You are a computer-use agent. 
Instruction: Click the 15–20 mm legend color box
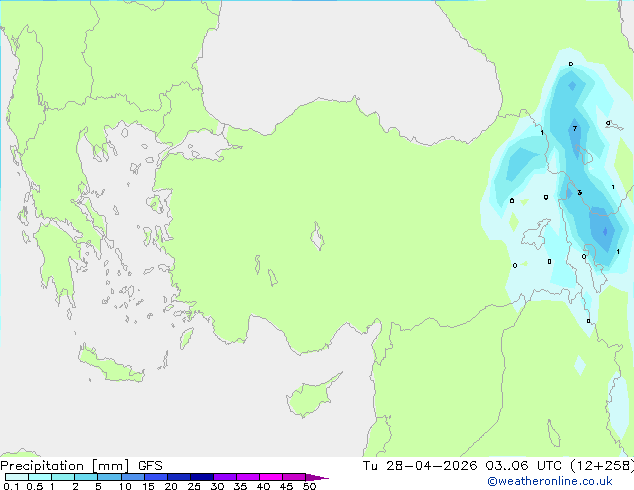coord(155,477)
